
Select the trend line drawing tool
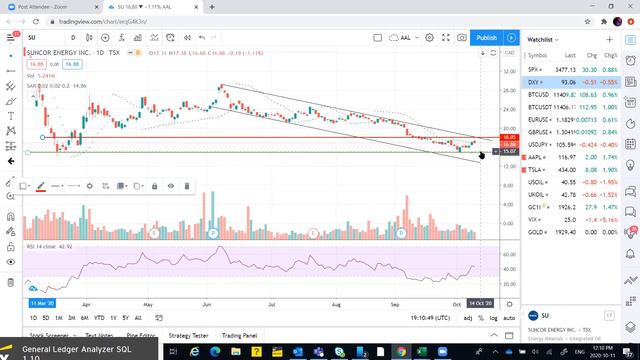[11, 71]
